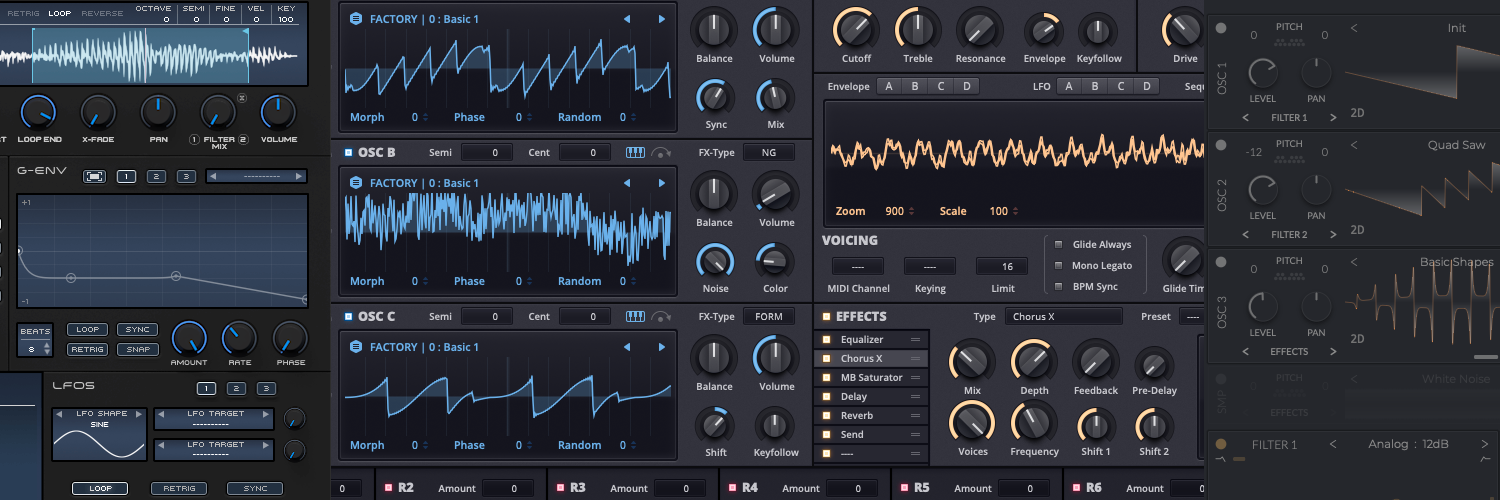1500x500 pixels.
Task: Click the OSC B keyboard tracking icon
Action: pos(635,152)
